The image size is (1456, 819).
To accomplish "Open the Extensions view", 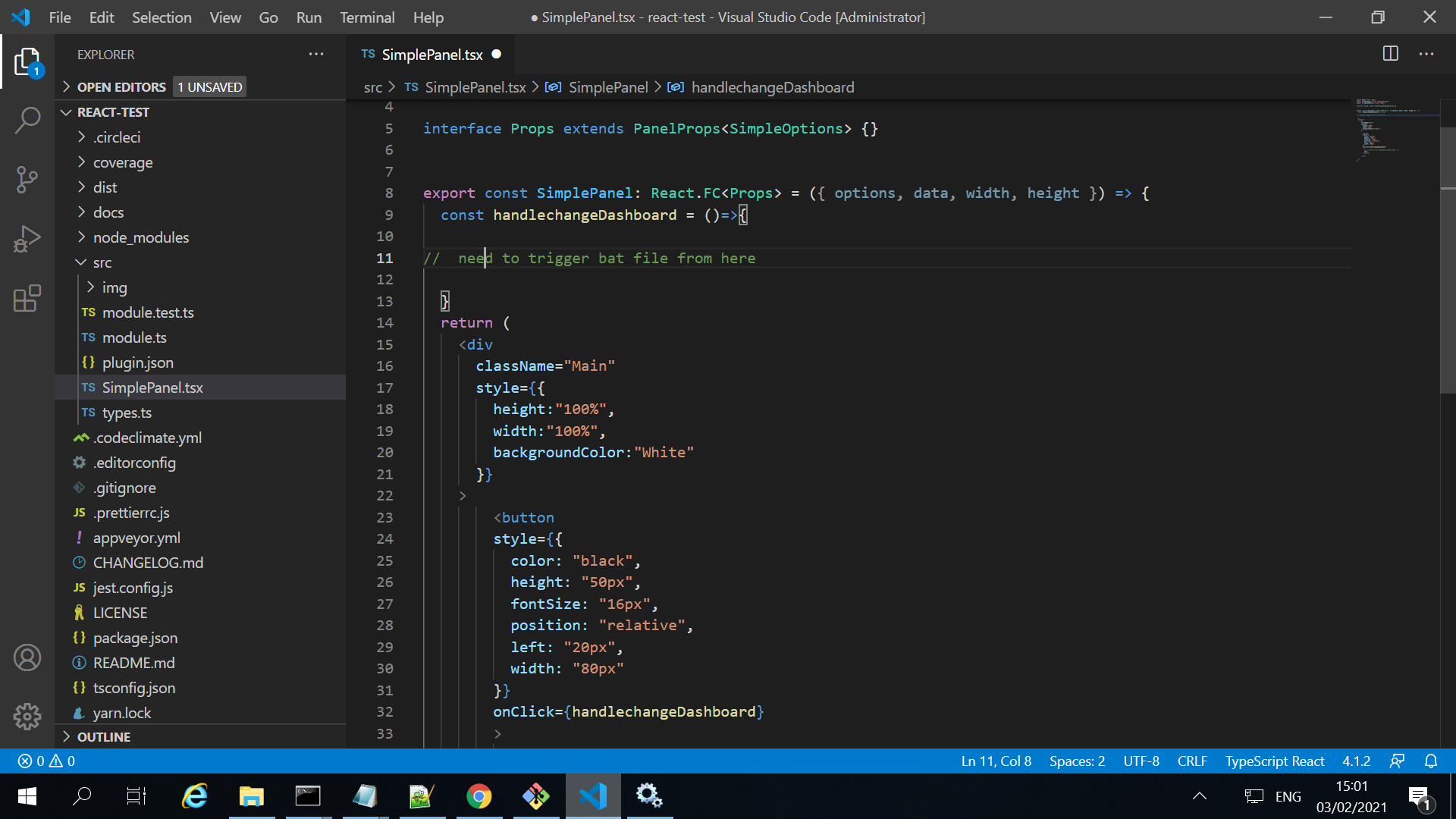I will (x=27, y=299).
